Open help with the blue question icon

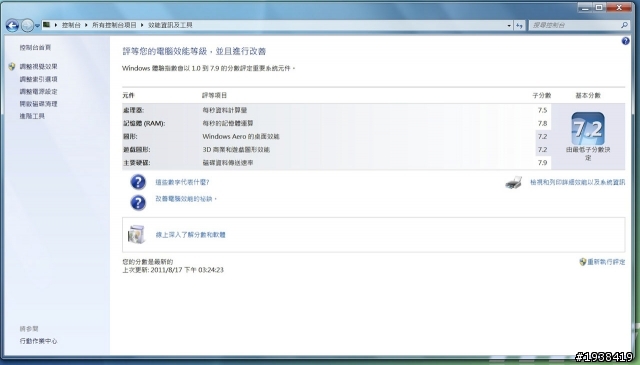coord(625,41)
